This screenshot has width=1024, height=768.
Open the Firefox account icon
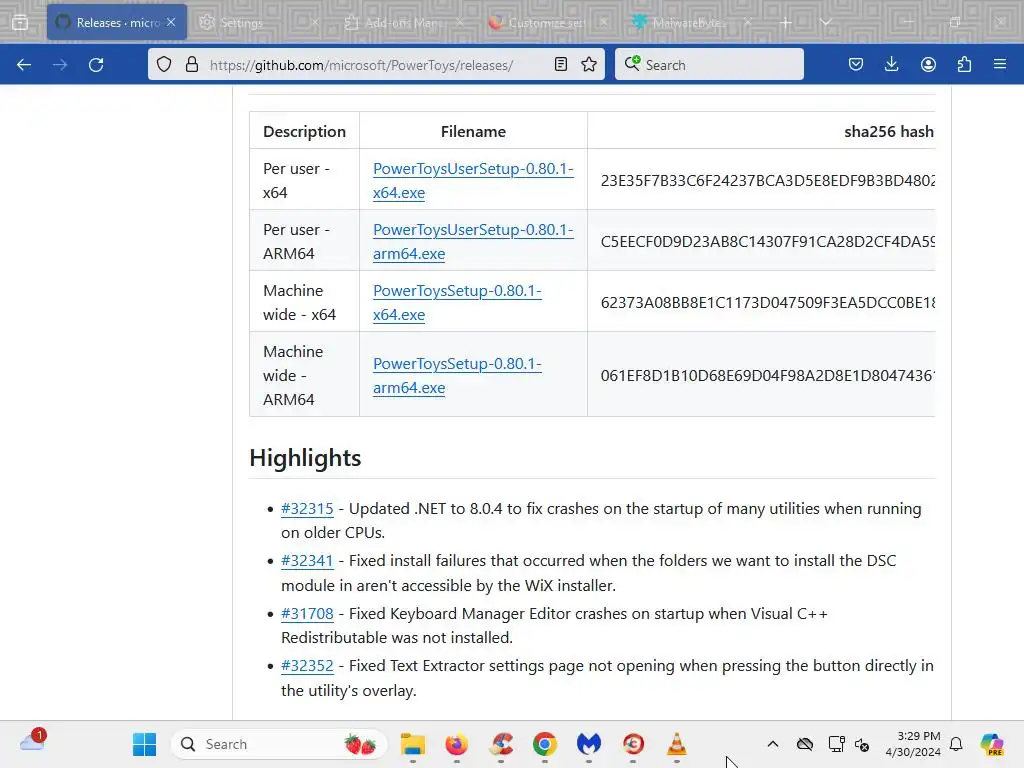click(x=928, y=64)
